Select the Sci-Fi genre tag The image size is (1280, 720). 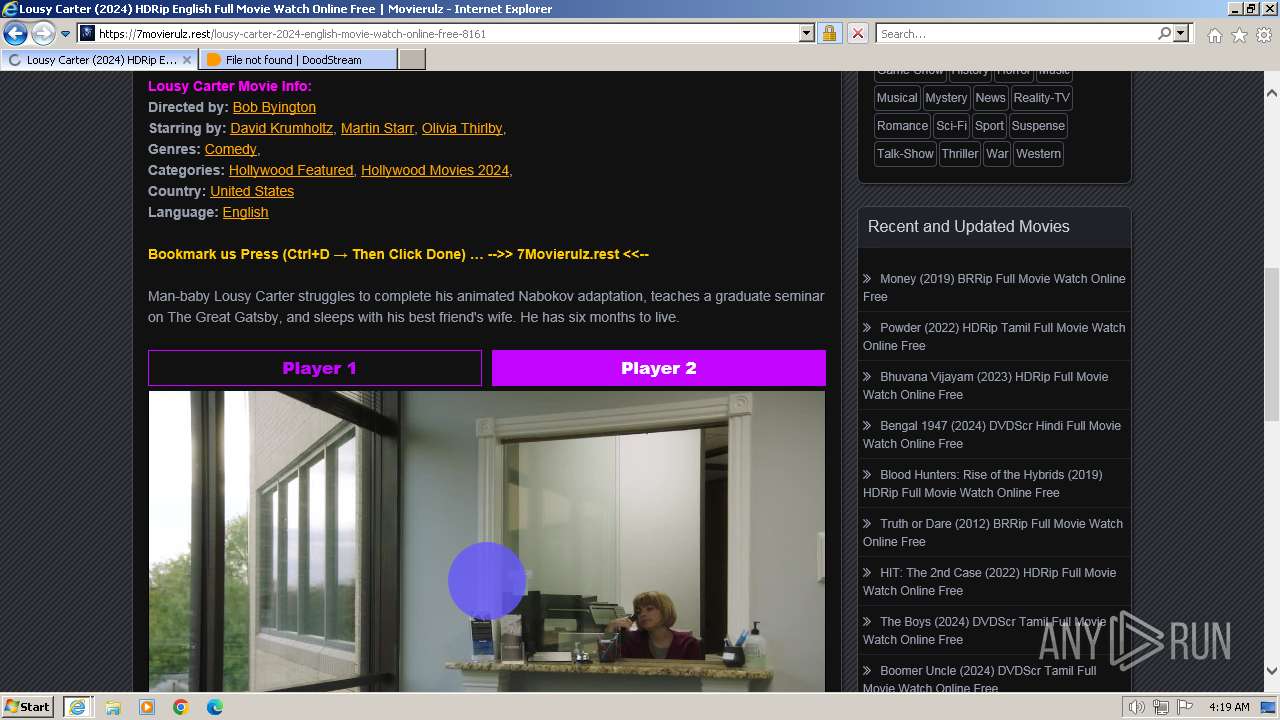(x=952, y=126)
